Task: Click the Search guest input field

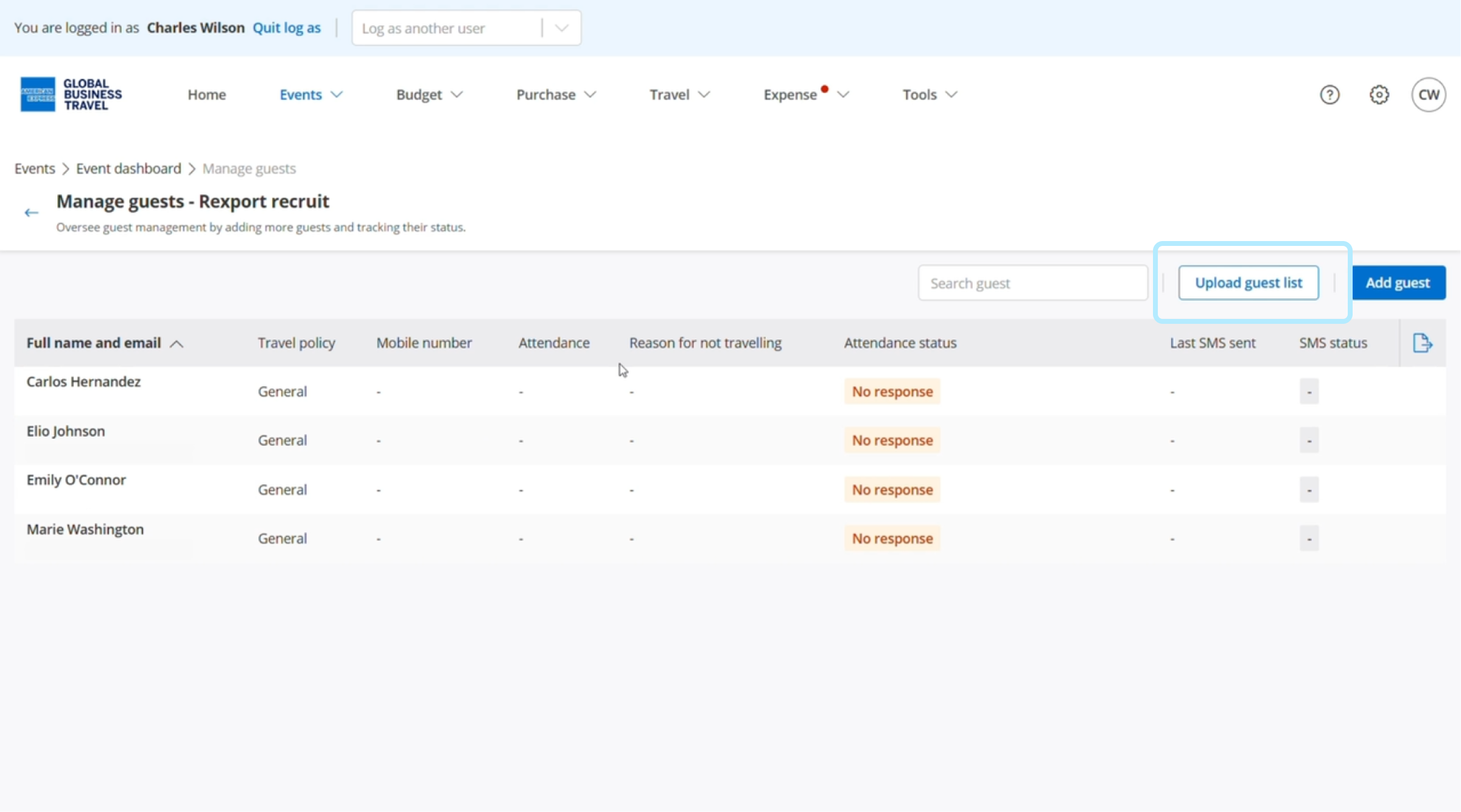Action: pyautogui.click(x=1032, y=283)
